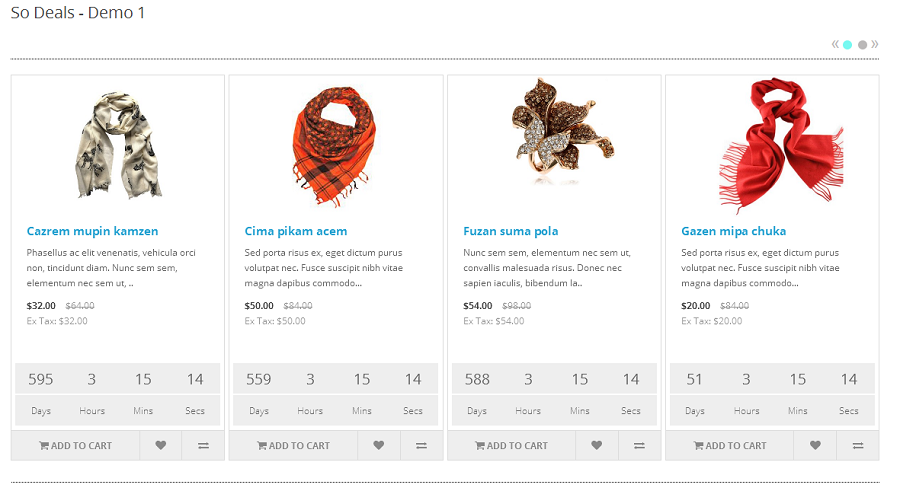Image resolution: width=900 pixels, height=491 pixels.
Task: Add Gazen mipa chuka to cart
Action: pyautogui.click(x=730, y=446)
